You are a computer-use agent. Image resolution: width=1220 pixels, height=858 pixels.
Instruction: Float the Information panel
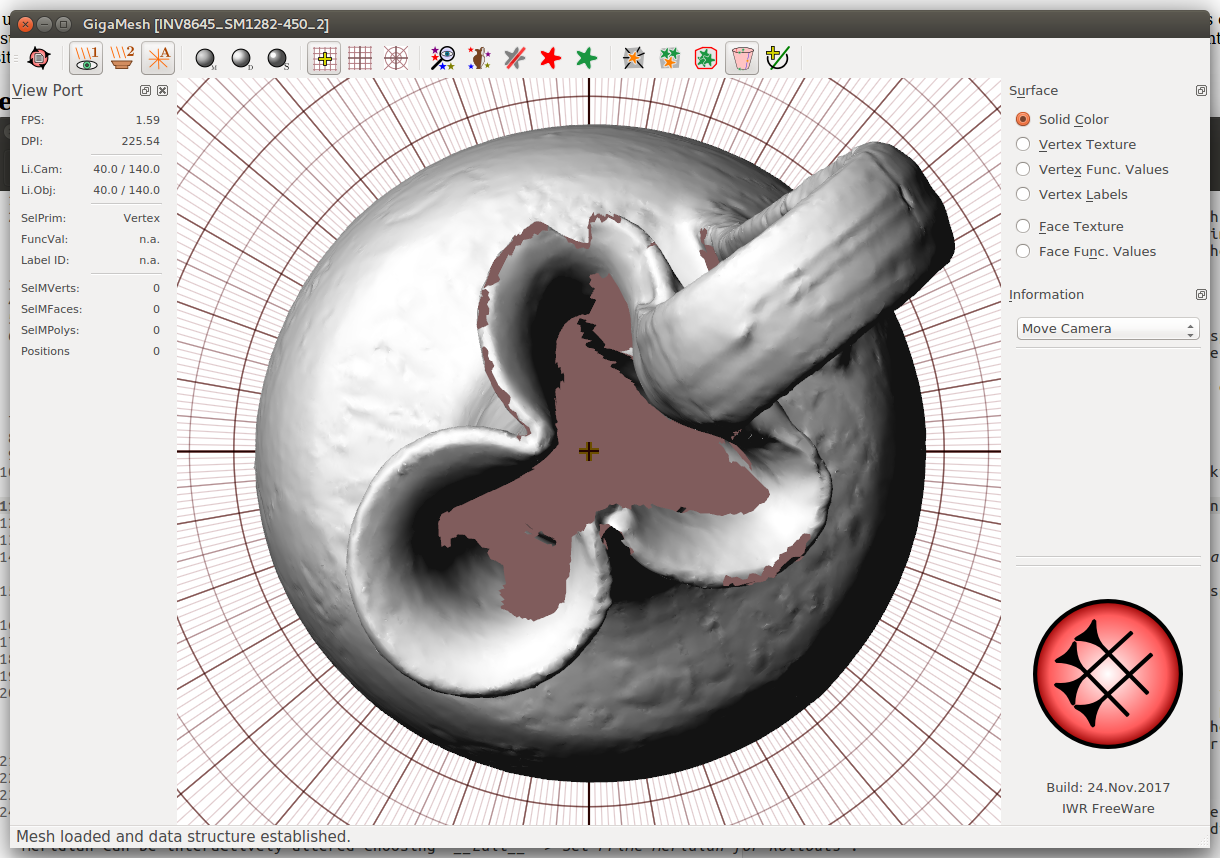(x=1201, y=294)
